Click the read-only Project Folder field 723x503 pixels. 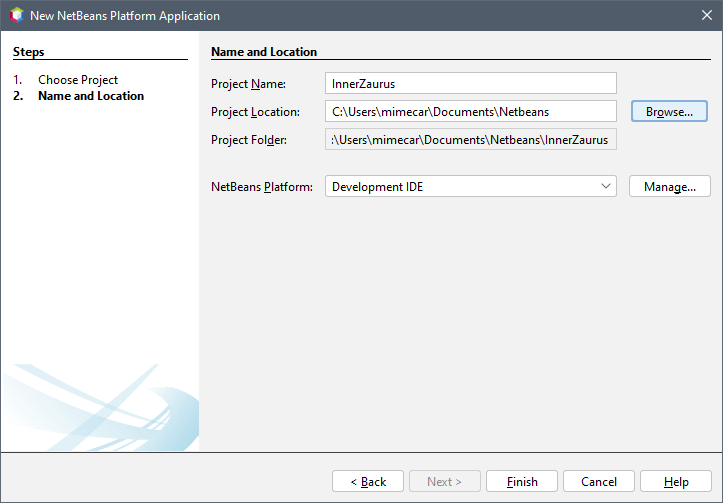coord(470,139)
